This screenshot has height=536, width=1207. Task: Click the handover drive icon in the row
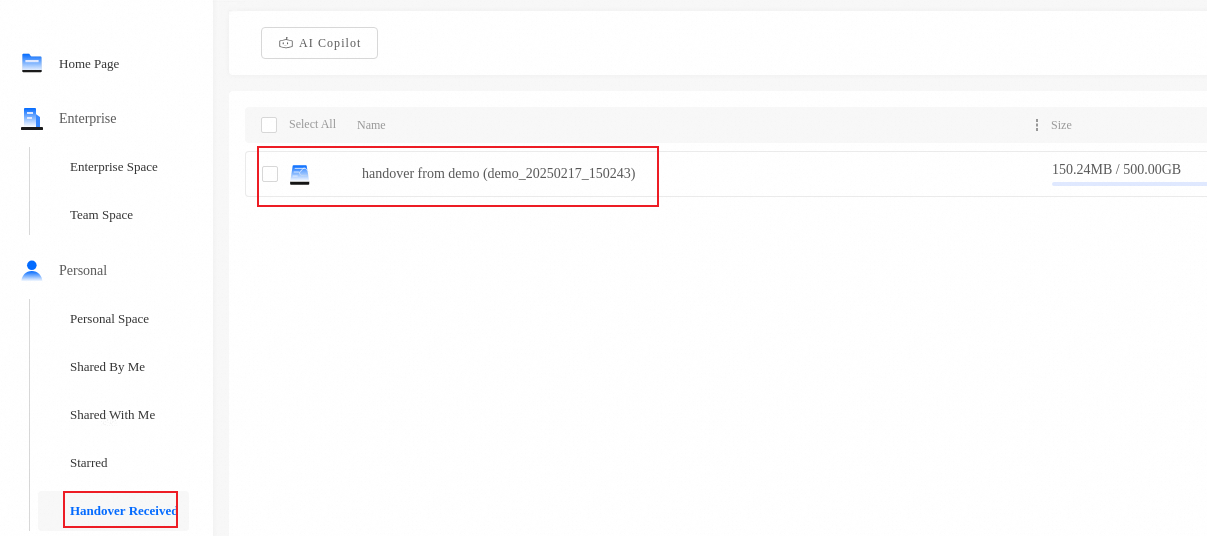[x=300, y=174]
